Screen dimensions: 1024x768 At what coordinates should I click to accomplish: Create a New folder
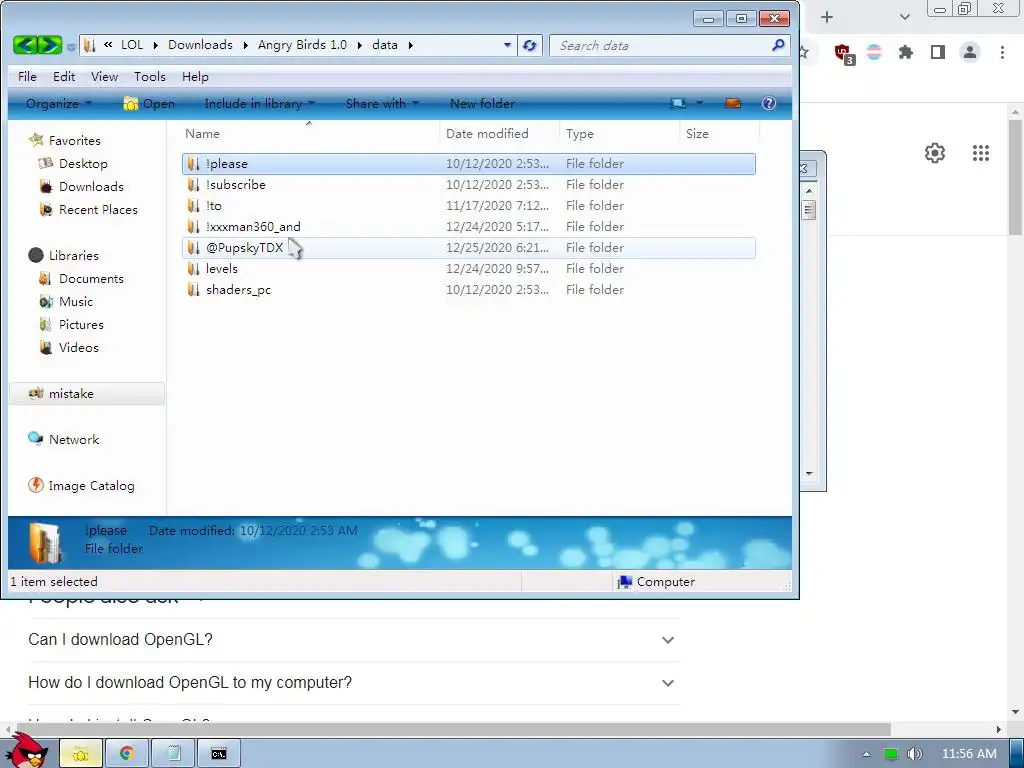[482, 103]
